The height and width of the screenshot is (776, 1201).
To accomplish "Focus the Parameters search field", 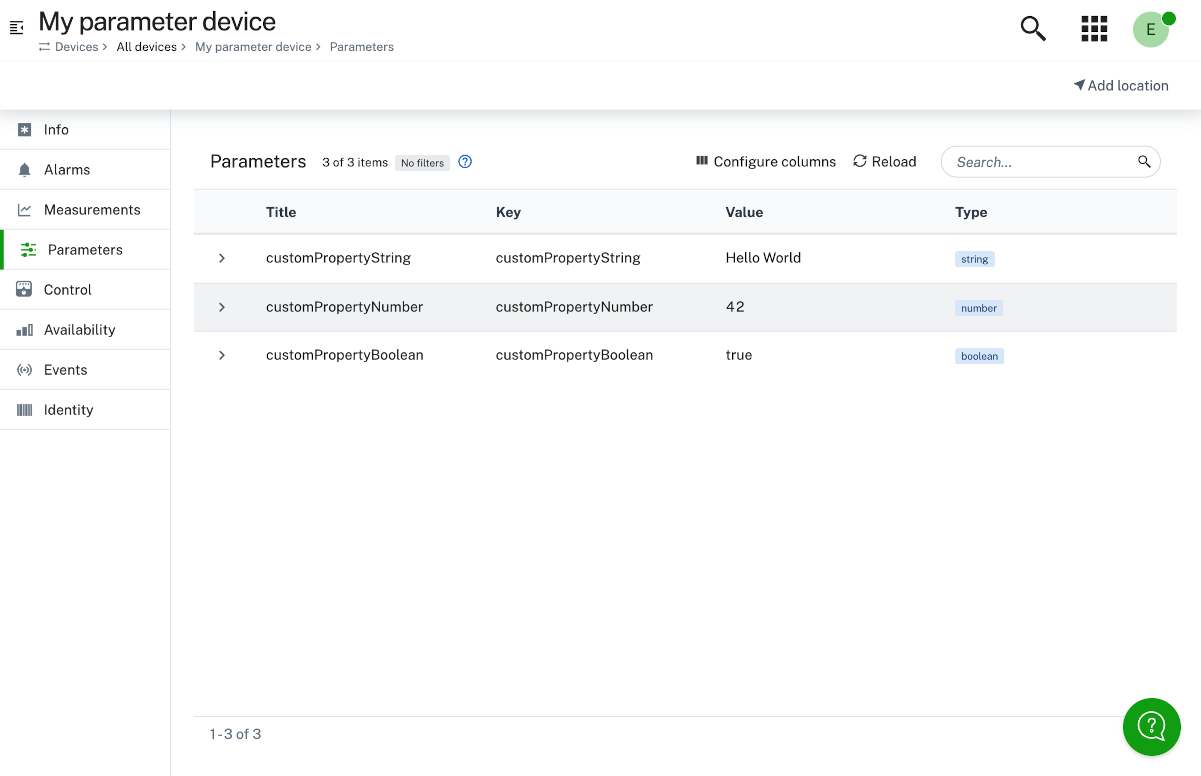I will point(1040,162).
